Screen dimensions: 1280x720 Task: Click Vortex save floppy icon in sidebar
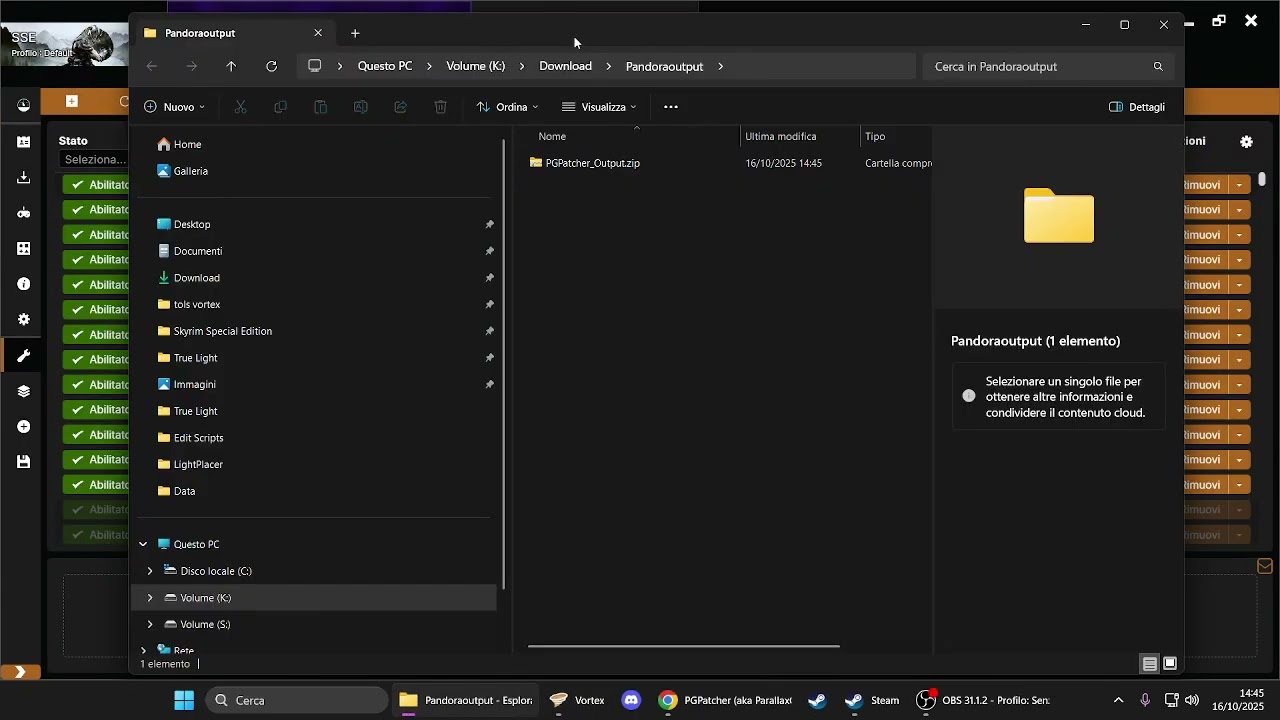23,462
